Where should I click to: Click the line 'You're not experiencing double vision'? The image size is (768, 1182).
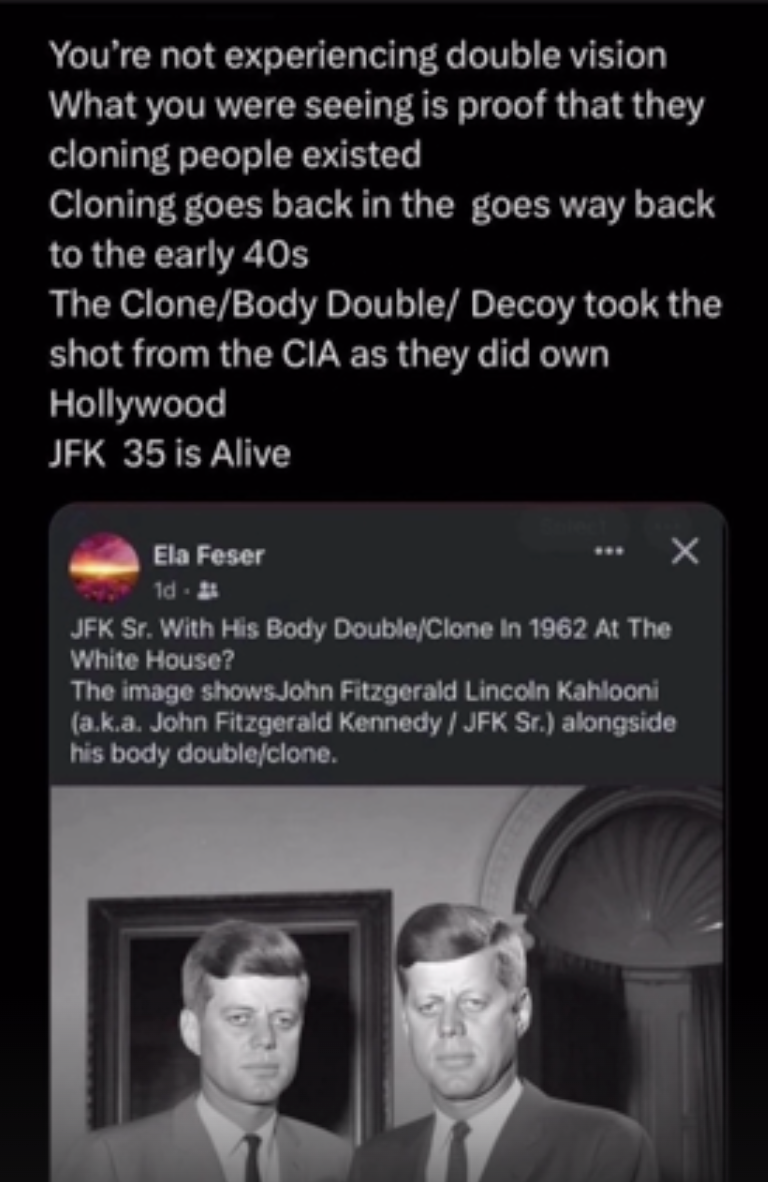(x=358, y=57)
